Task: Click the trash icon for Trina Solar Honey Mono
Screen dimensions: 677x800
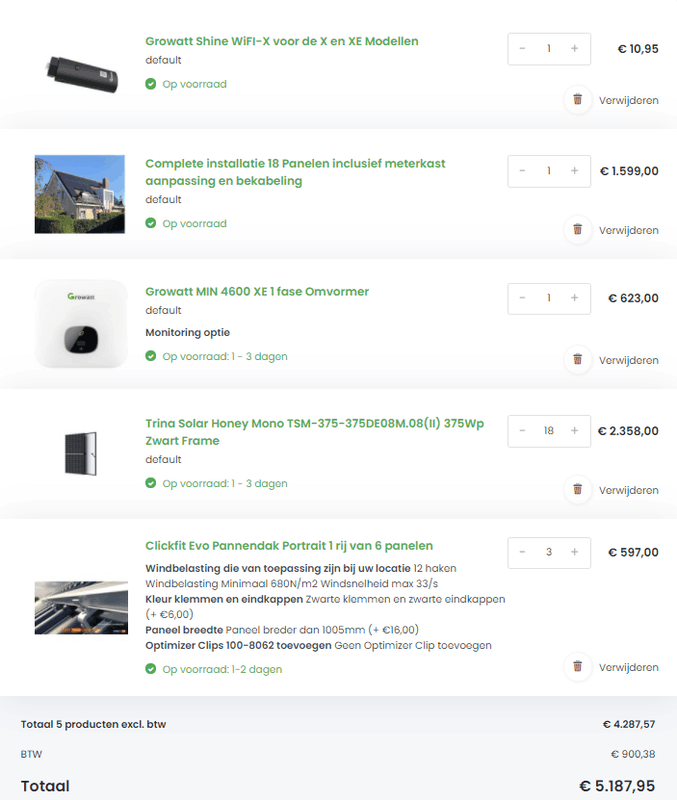Action: (x=578, y=491)
